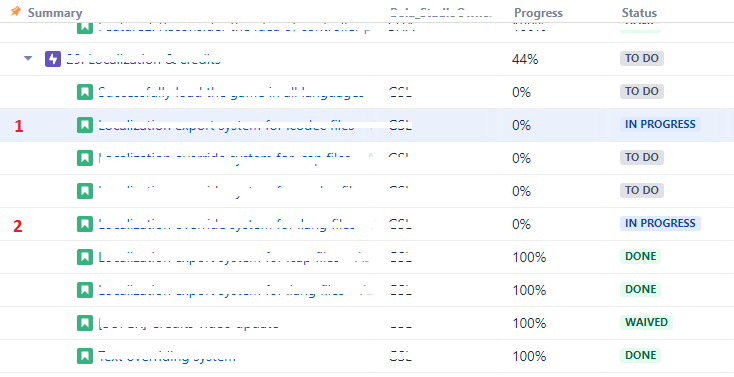The height and width of the screenshot is (377, 734).
Task: Click the green story icon in row marked 1
Action: tap(85, 125)
